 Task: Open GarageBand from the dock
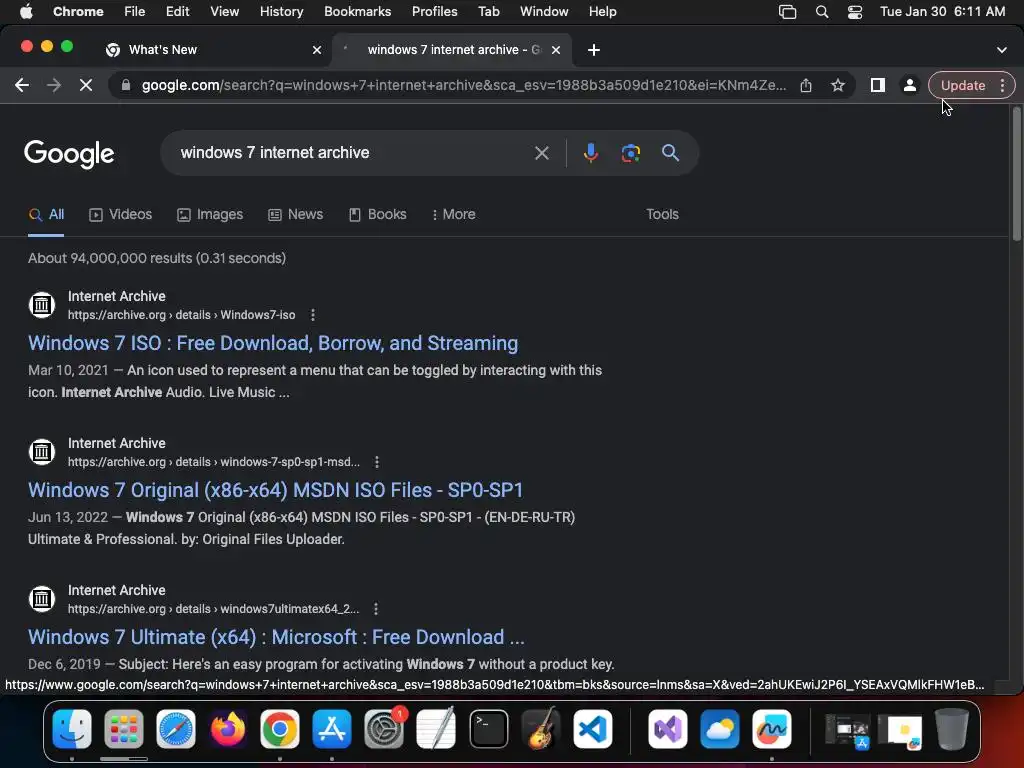[x=541, y=729]
